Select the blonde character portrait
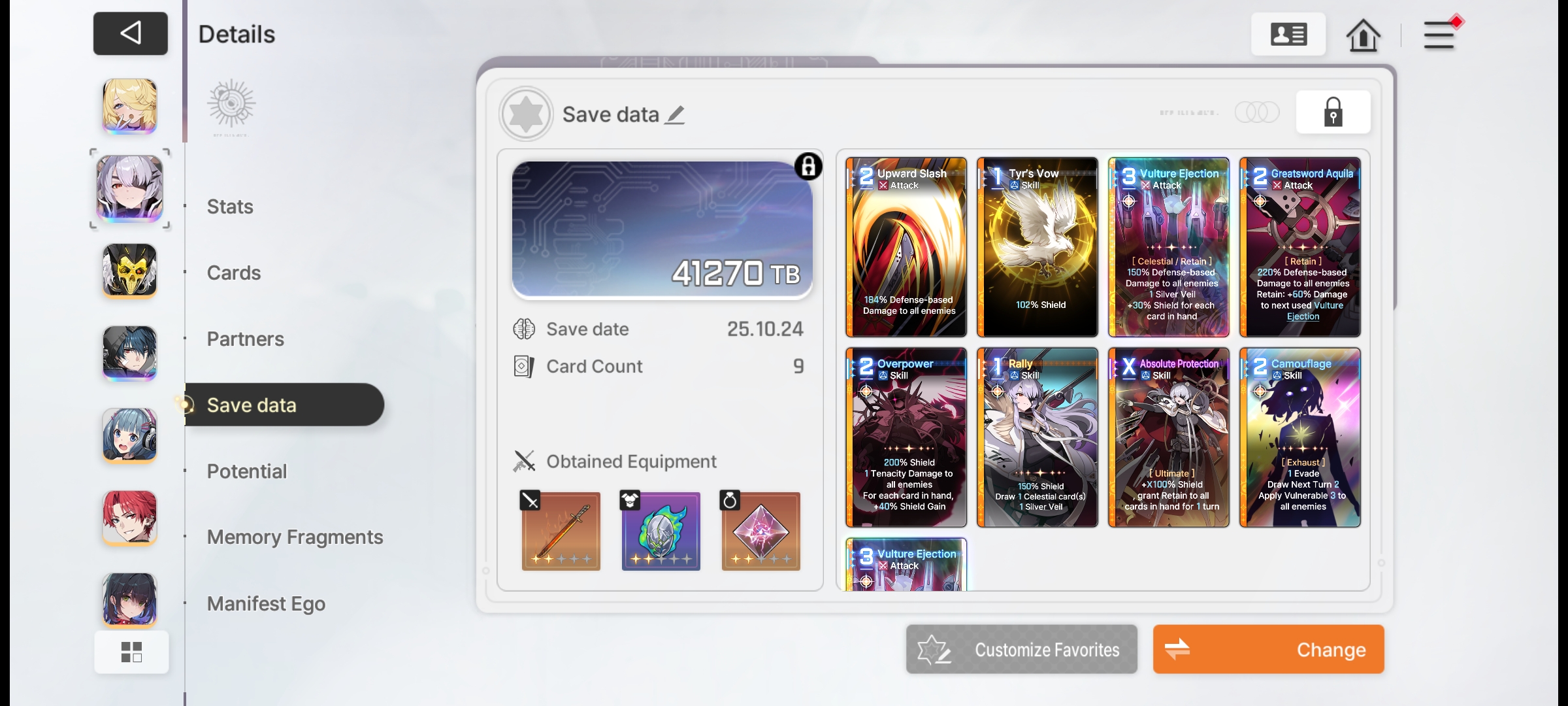Screen dimensions: 1568x706 tap(129, 106)
